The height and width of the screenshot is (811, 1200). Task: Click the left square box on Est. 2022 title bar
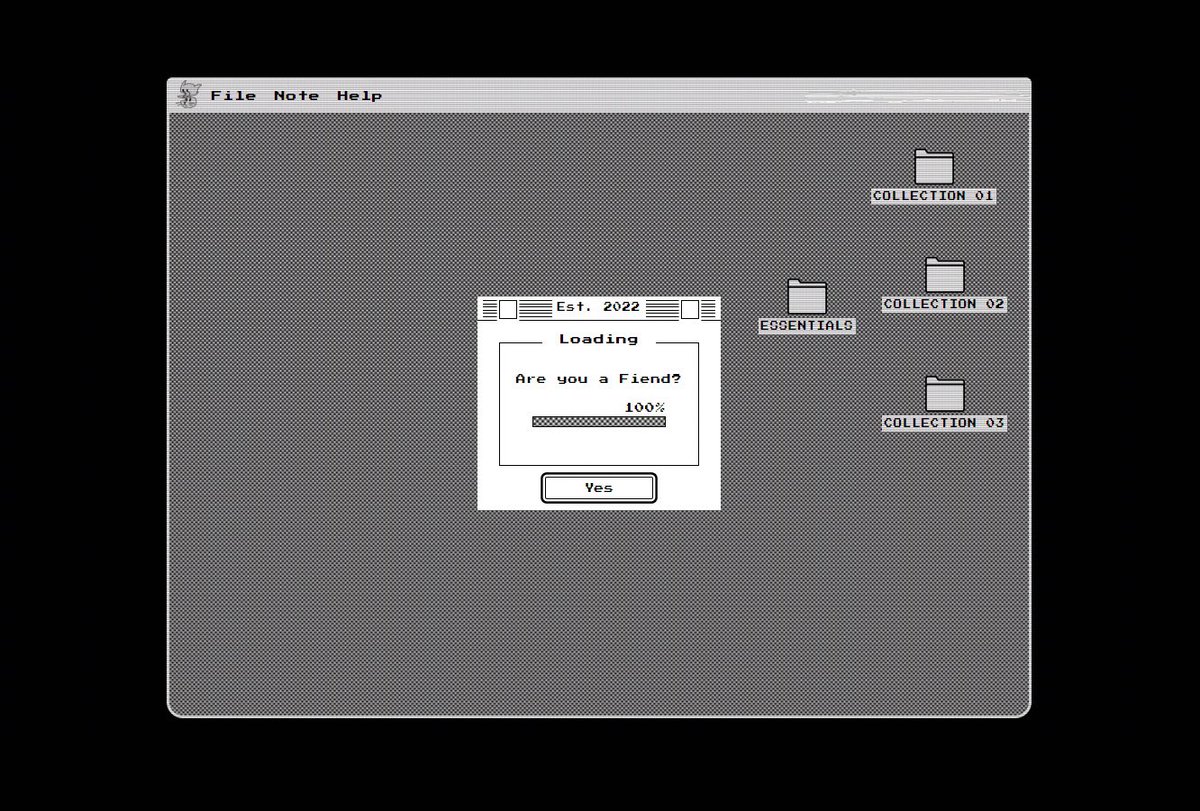pos(508,309)
